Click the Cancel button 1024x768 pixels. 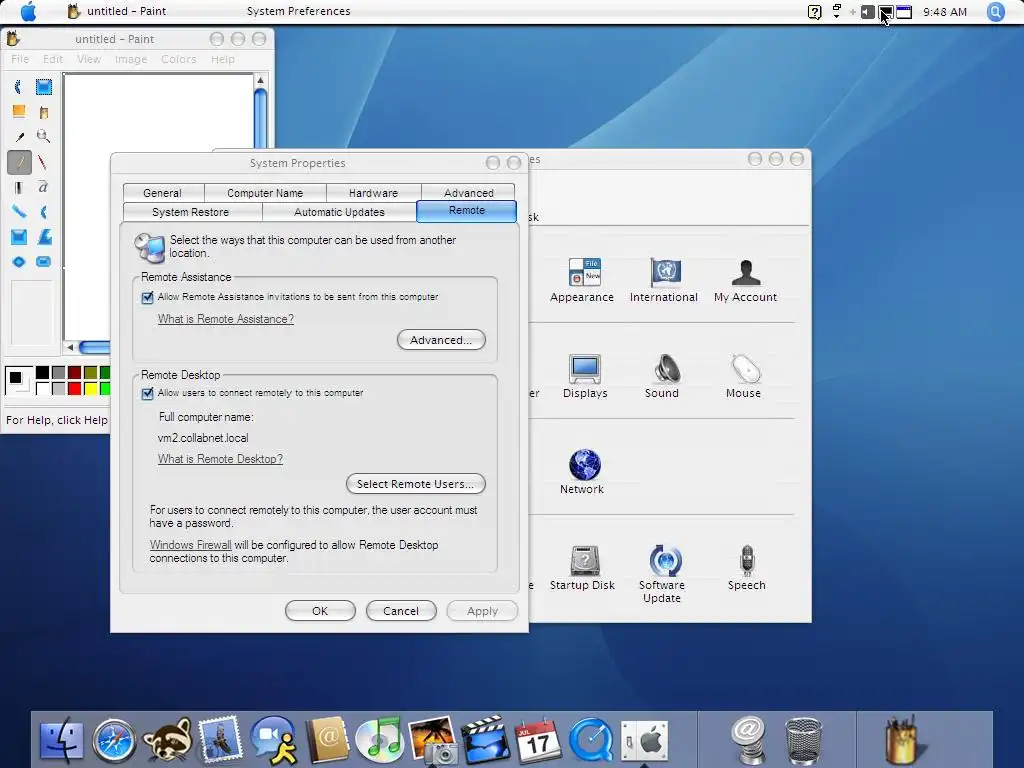[401, 611]
